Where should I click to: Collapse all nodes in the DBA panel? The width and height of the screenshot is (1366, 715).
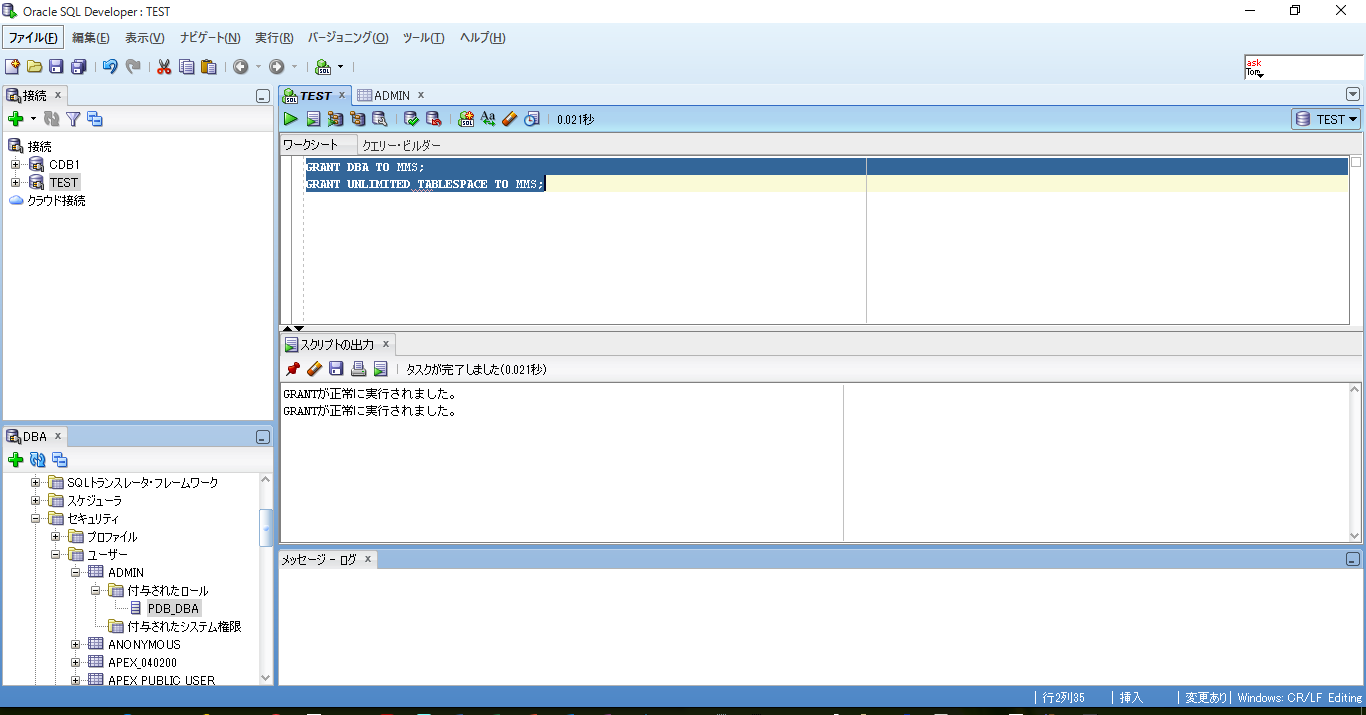(x=60, y=460)
